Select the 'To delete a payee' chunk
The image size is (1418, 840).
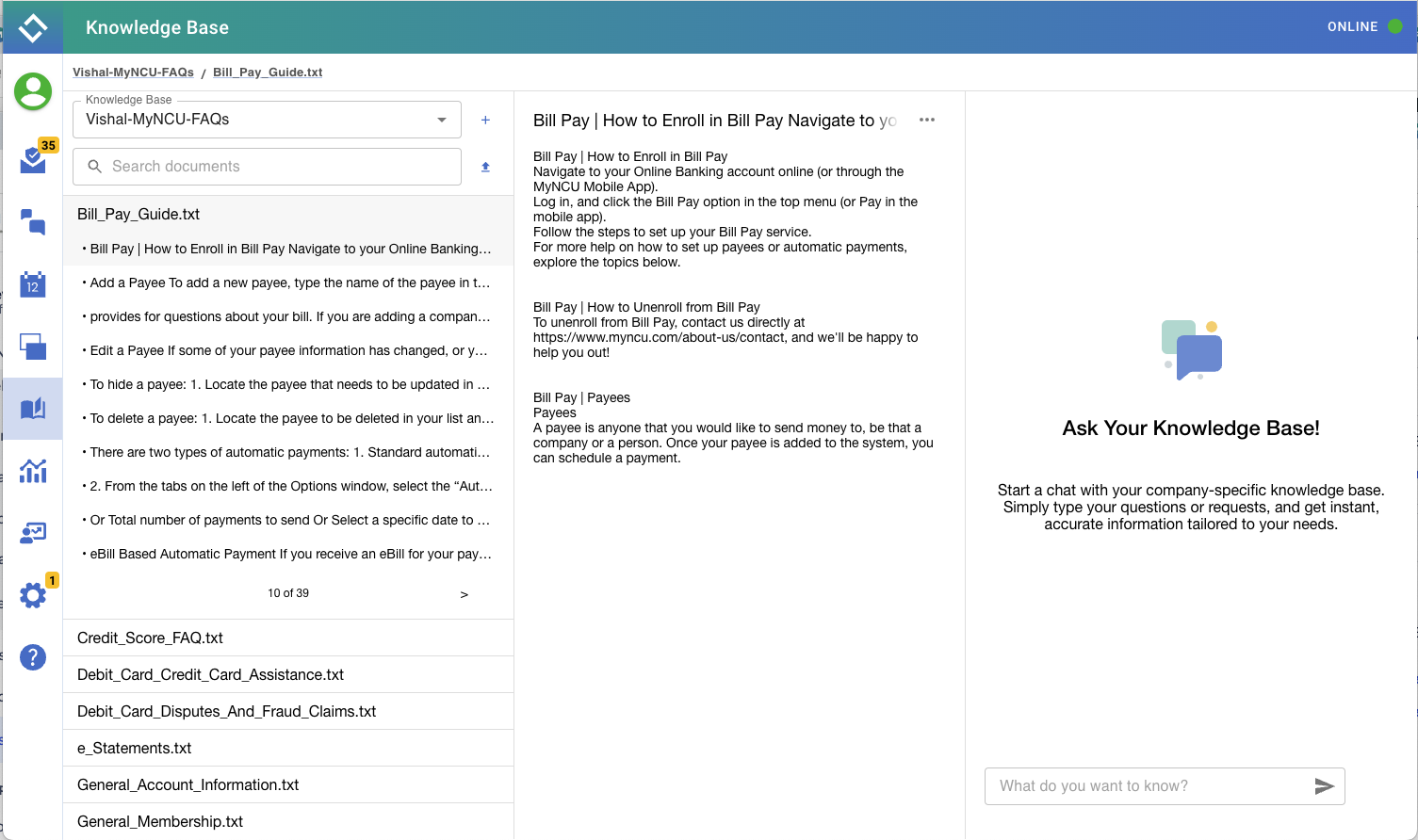[x=291, y=418]
